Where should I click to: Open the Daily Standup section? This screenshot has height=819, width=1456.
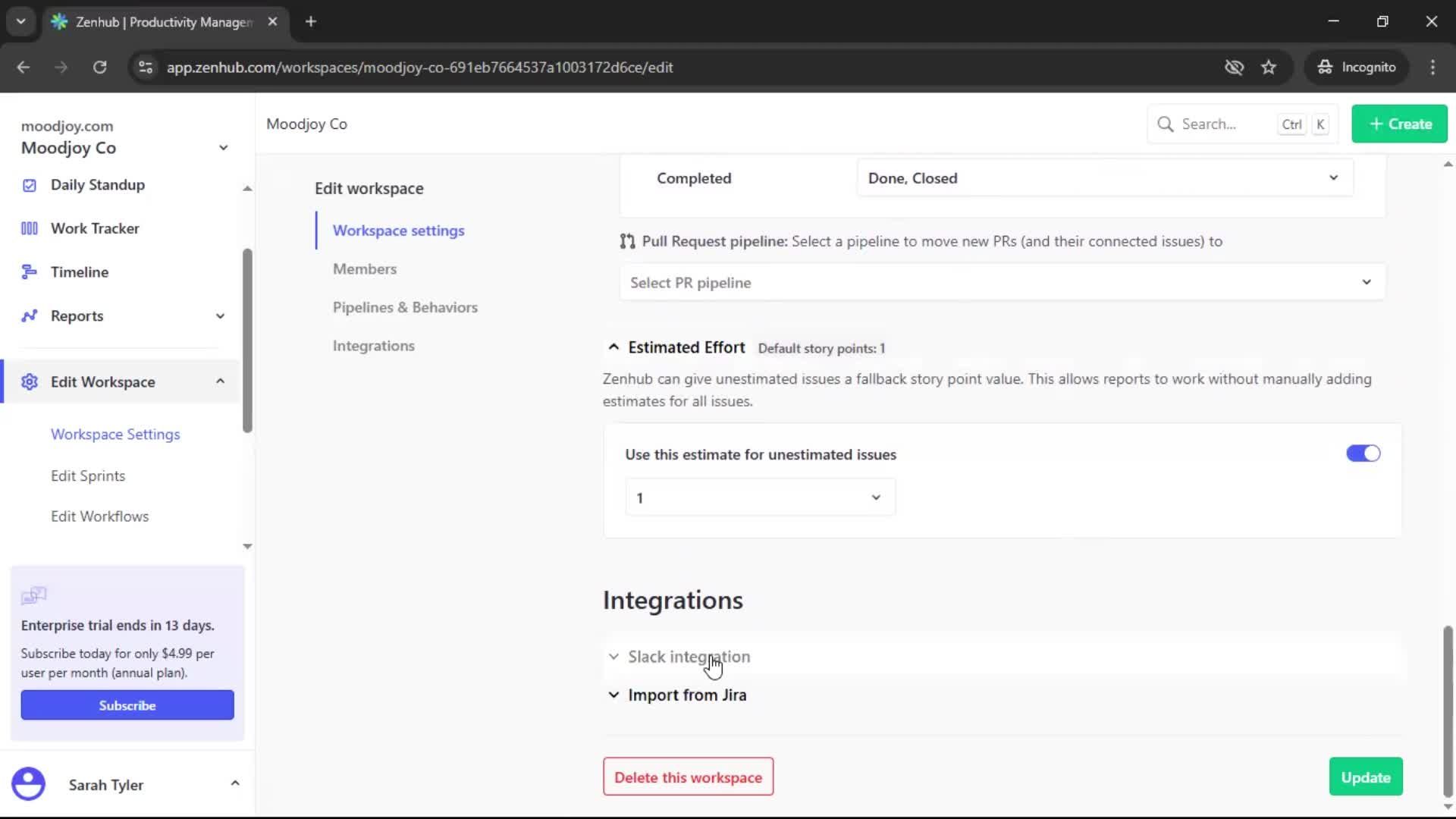tap(98, 184)
